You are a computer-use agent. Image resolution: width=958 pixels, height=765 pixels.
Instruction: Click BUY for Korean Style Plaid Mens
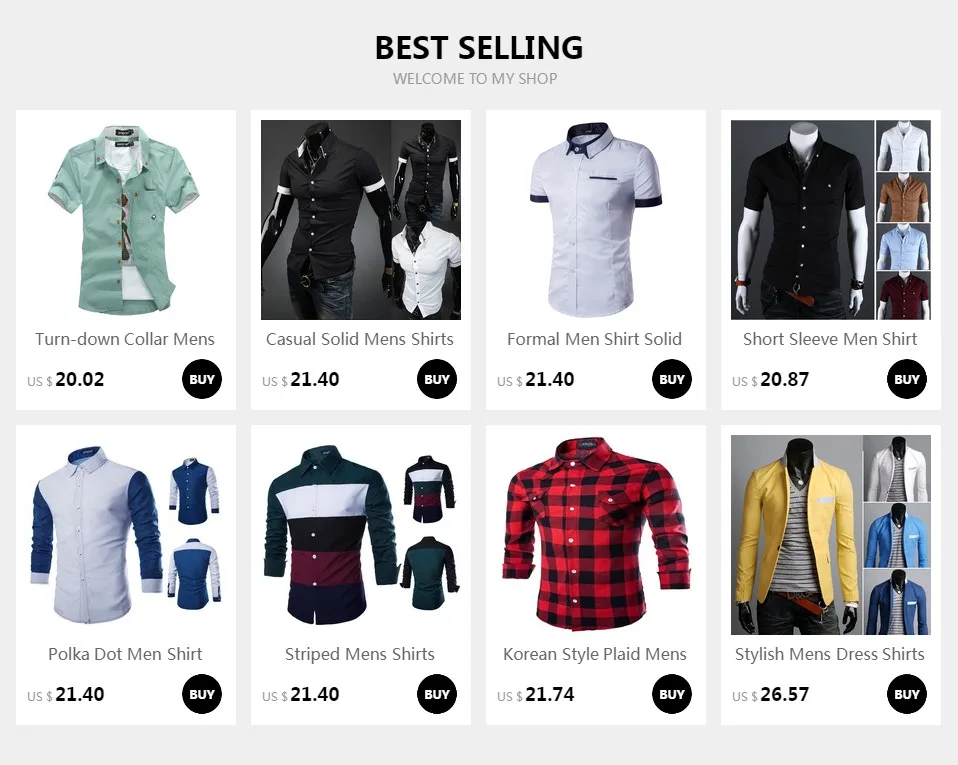pyautogui.click(x=671, y=694)
